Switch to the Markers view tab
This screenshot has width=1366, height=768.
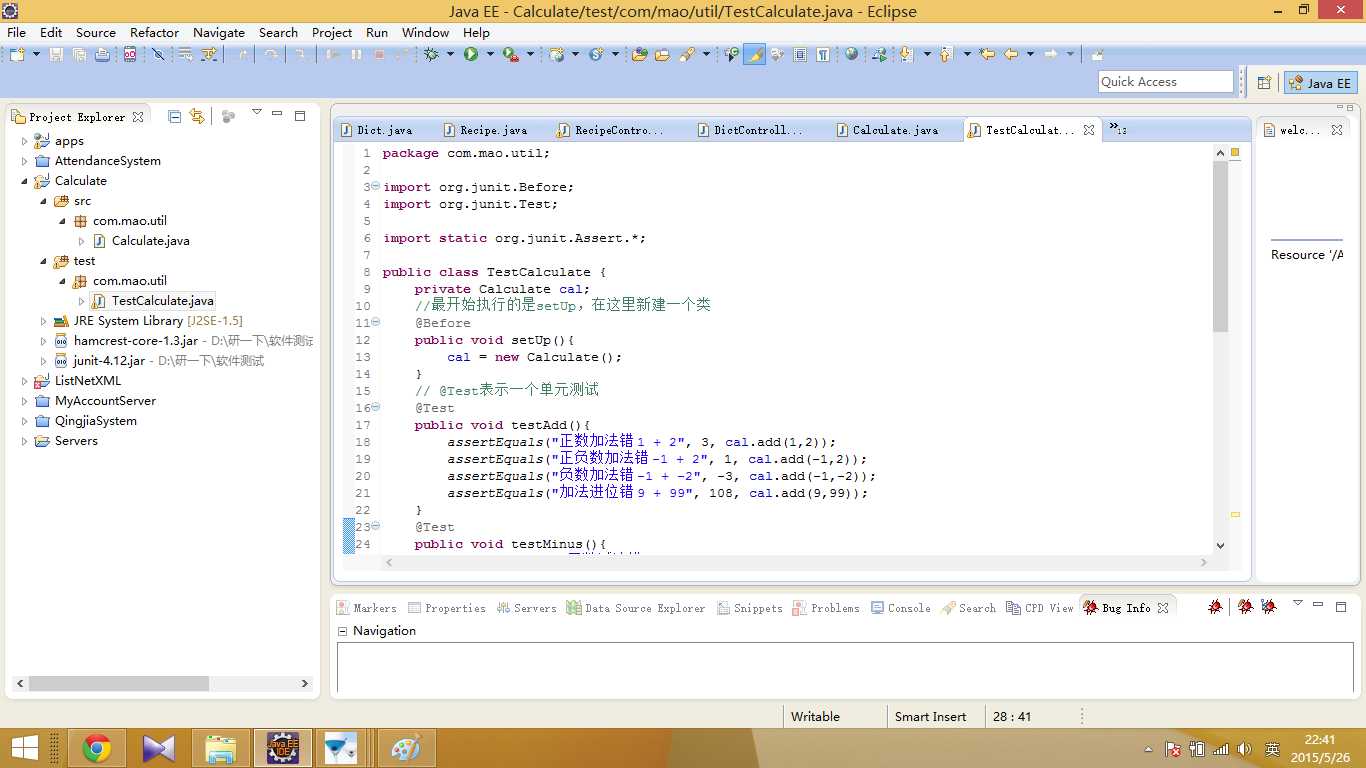(367, 608)
